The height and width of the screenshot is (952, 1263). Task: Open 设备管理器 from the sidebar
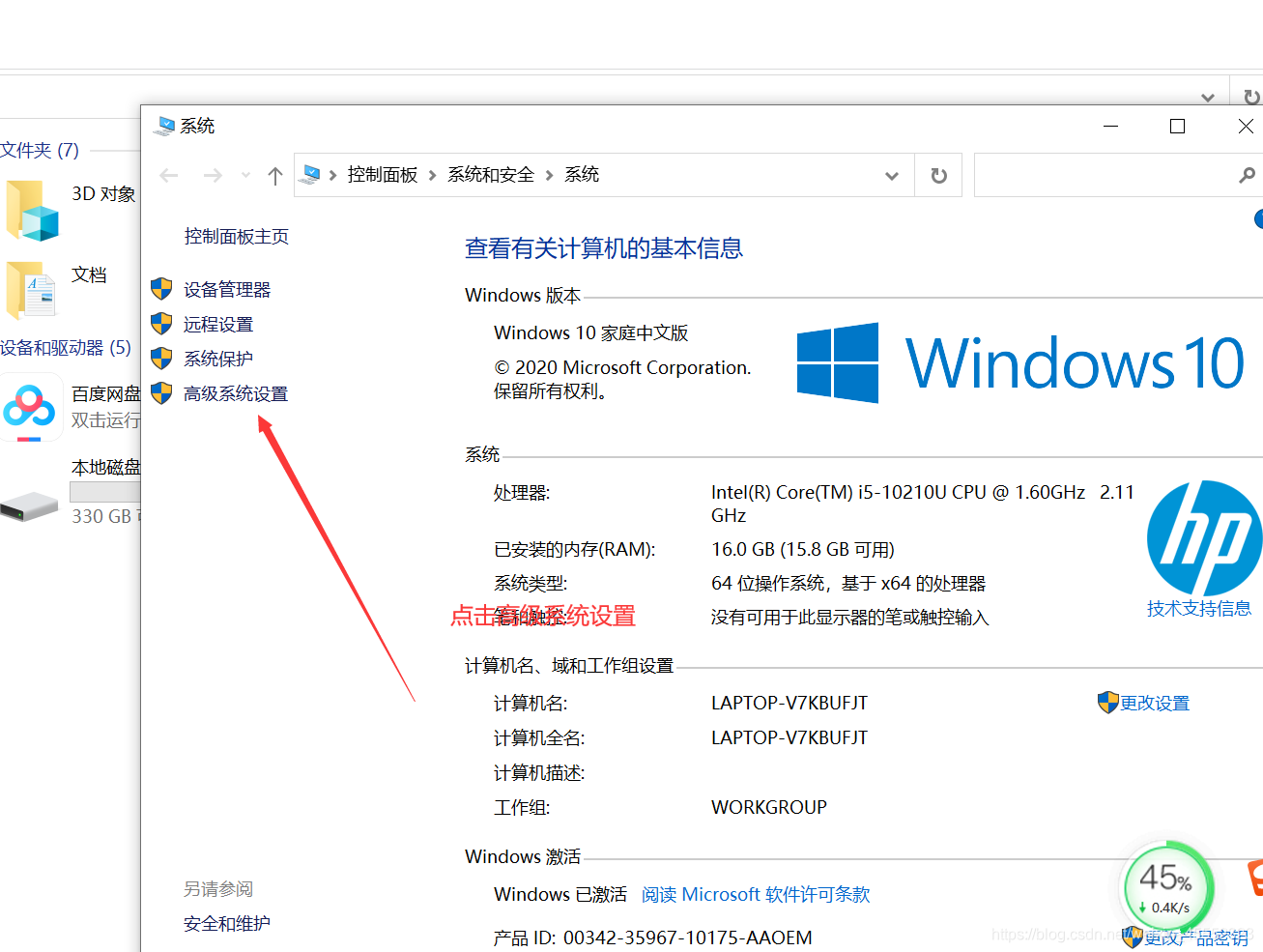click(x=227, y=290)
